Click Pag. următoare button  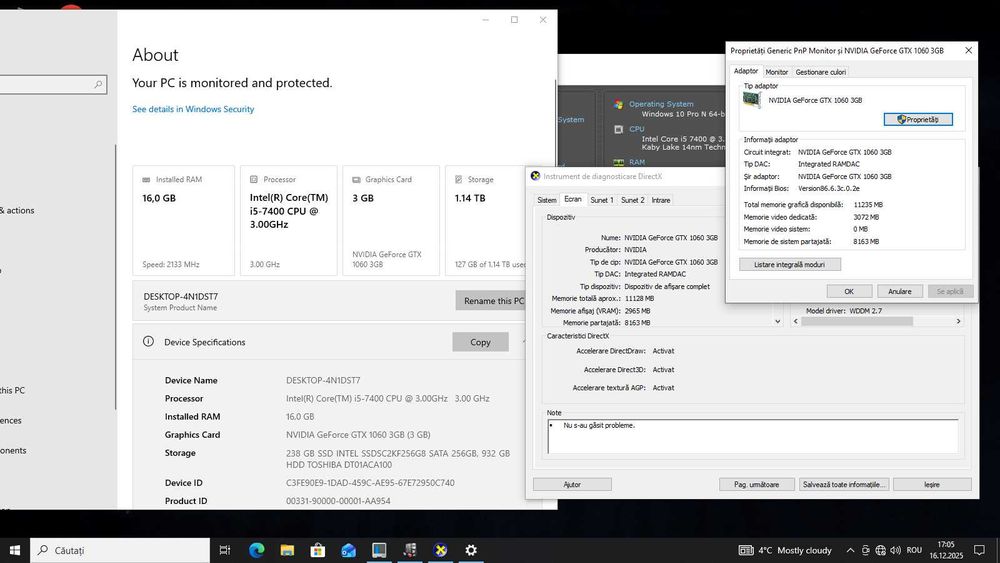pos(756,485)
